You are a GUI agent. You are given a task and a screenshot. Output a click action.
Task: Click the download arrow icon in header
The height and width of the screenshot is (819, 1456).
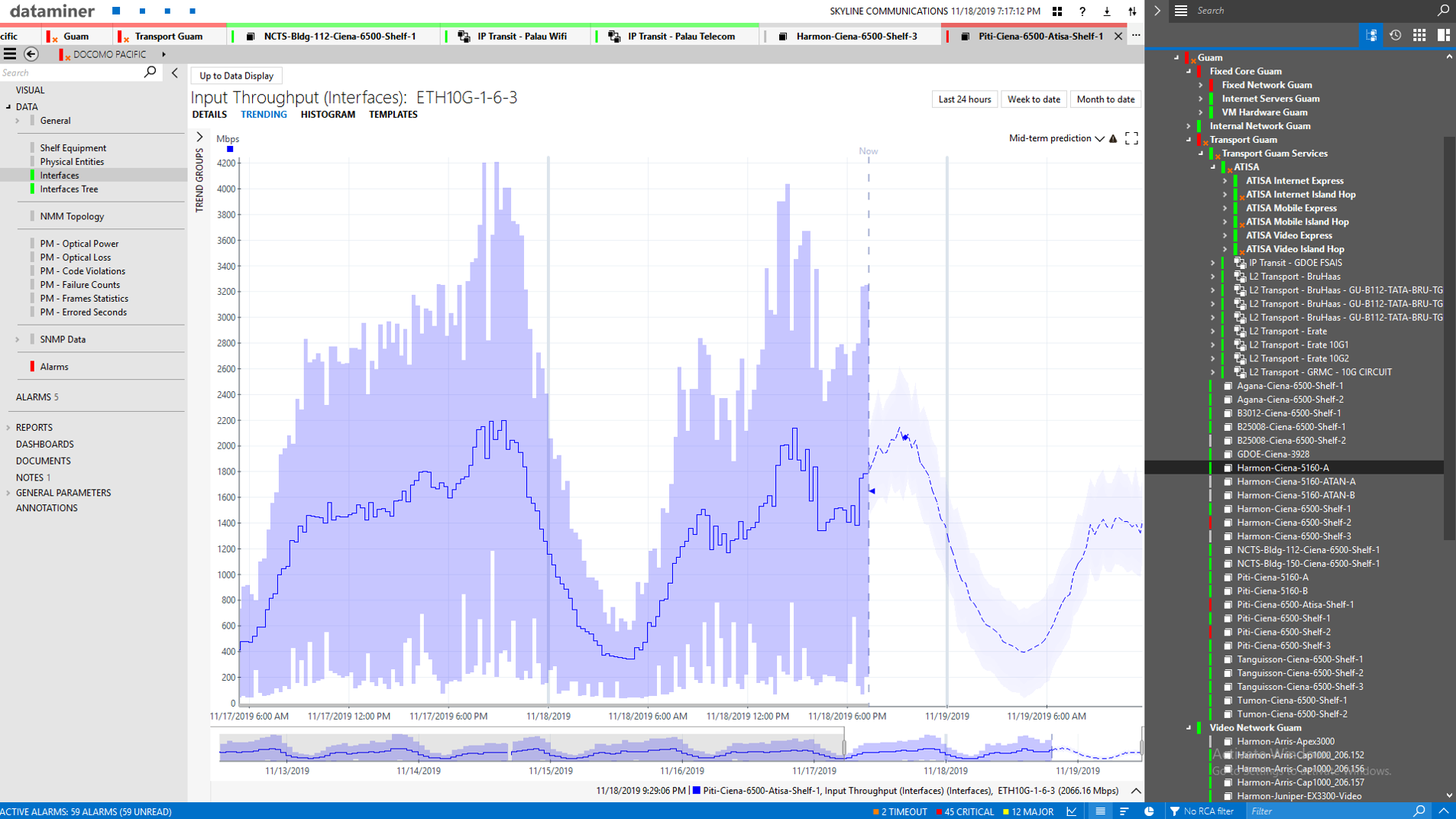click(x=1107, y=11)
